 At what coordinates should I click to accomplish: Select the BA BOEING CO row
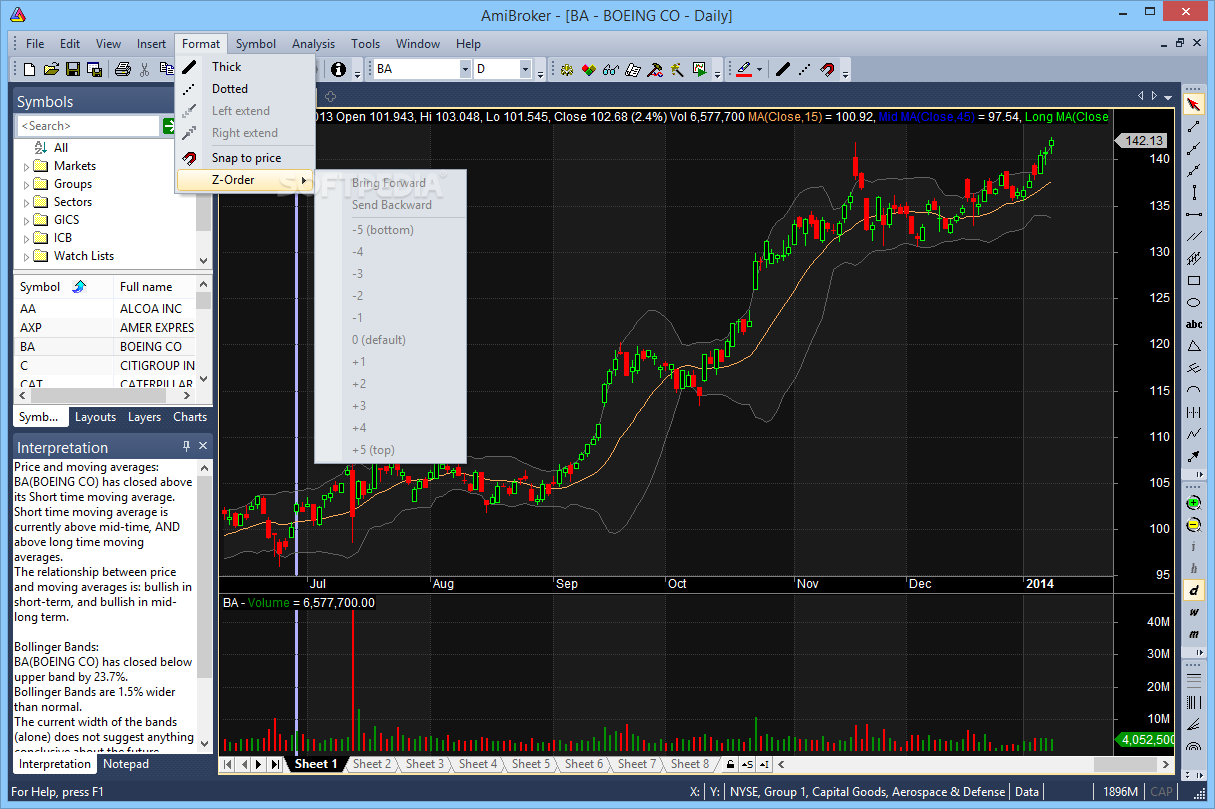[x=105, y=347]
